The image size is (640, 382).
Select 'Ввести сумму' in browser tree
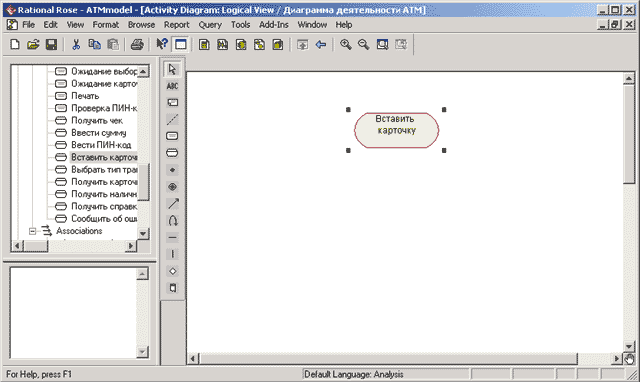click(x=99, y=133)
